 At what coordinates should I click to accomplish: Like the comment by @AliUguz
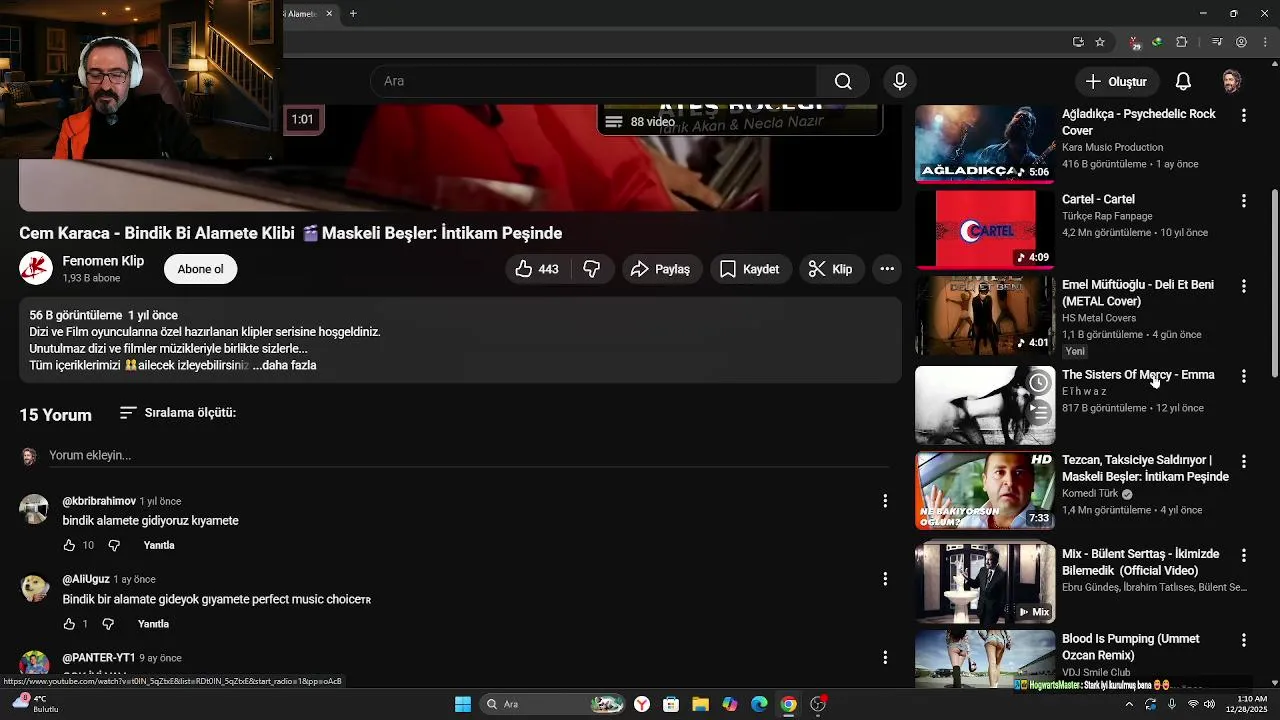coord(69,624)
